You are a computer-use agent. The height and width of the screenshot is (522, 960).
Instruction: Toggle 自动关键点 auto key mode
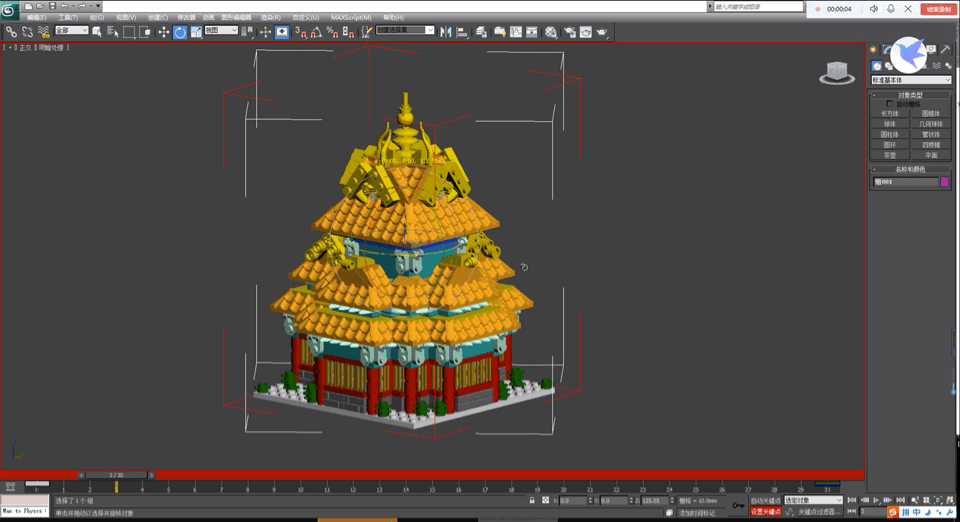[765, 500]
